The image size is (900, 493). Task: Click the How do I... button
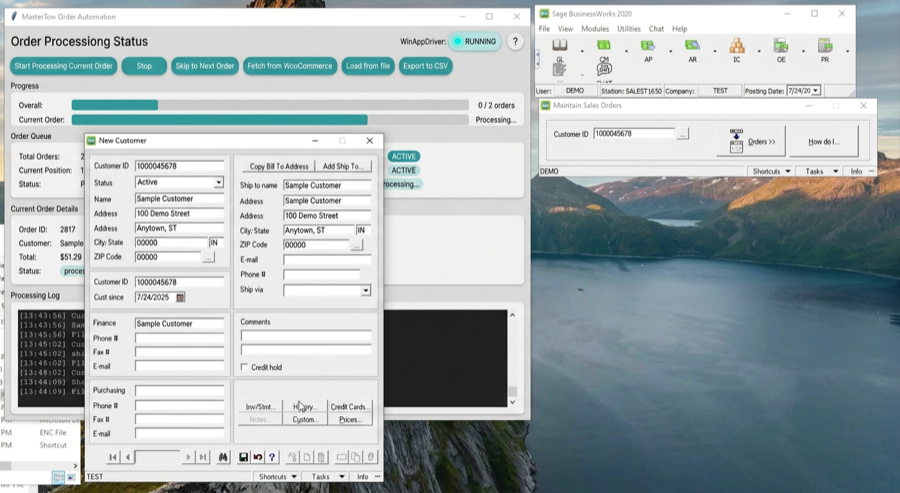click(x=824, y=141)
